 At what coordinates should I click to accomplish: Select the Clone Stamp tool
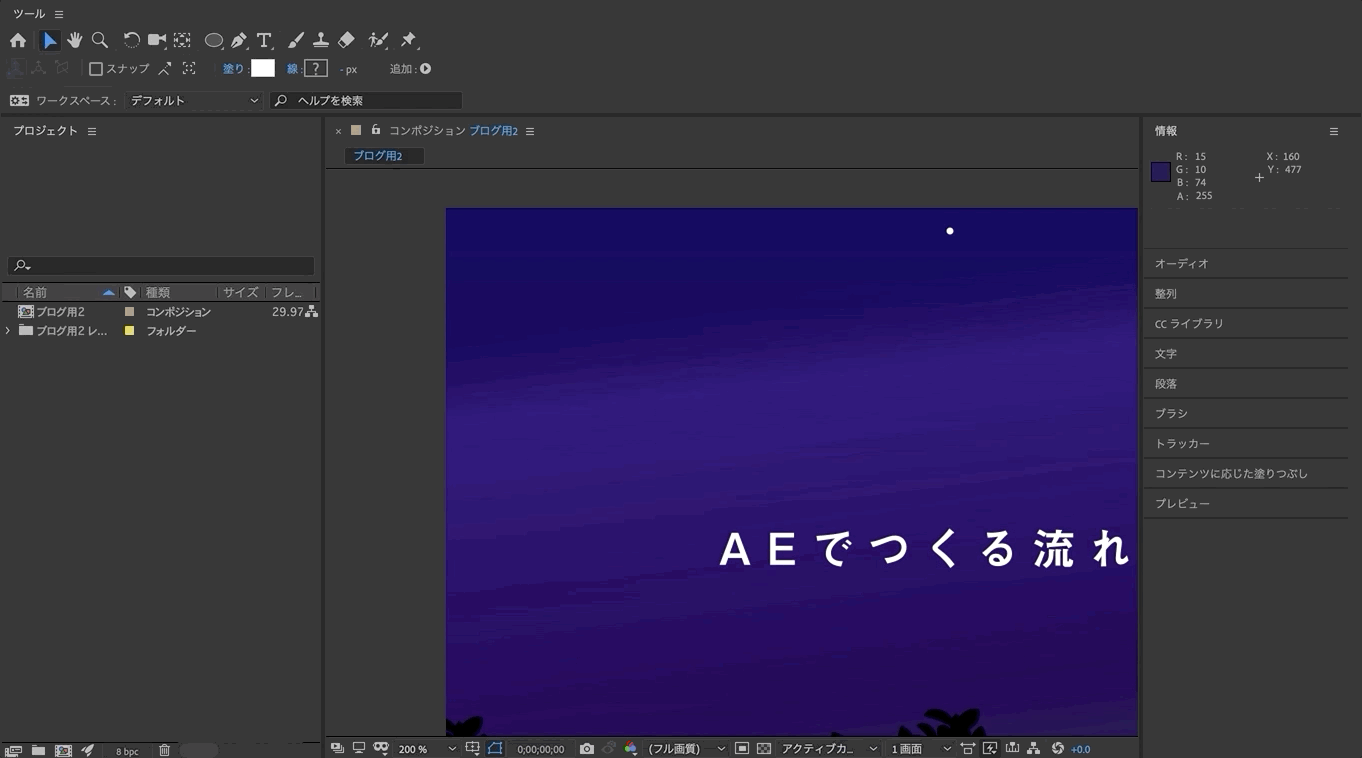pyautogui.click(x=320, y=40)
